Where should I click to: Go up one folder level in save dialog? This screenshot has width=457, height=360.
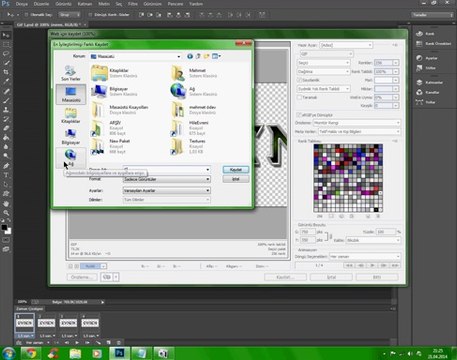click(x=198, y=56)
